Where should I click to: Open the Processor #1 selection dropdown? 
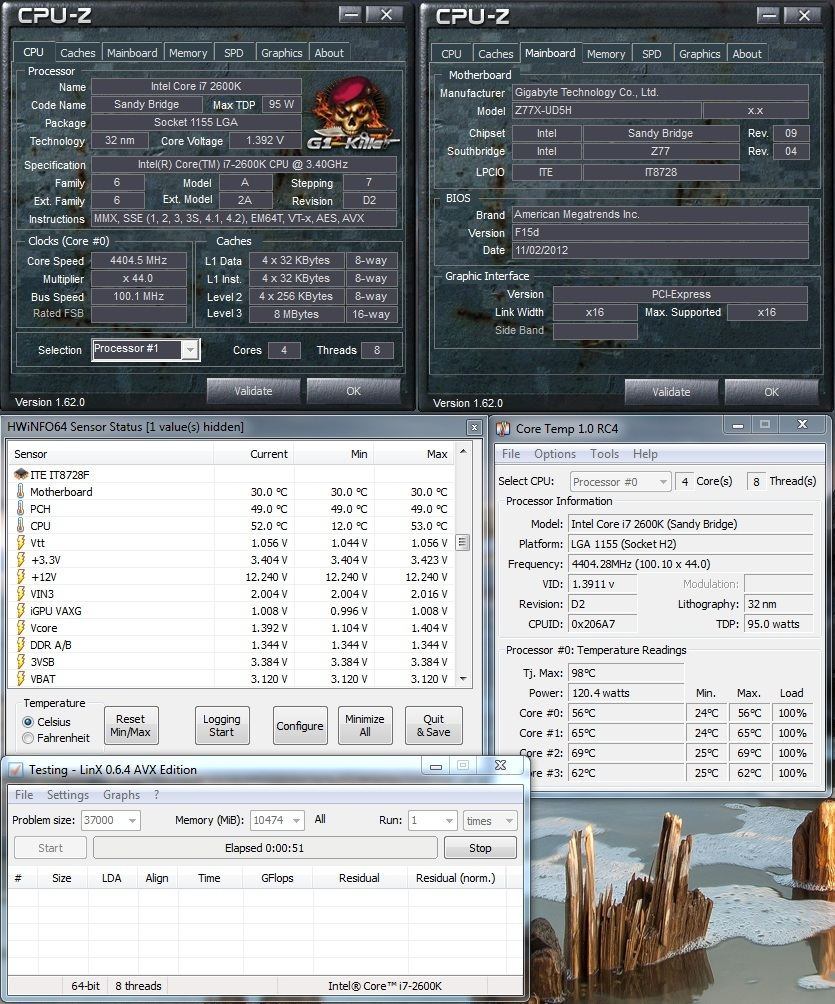coord(190,350)
